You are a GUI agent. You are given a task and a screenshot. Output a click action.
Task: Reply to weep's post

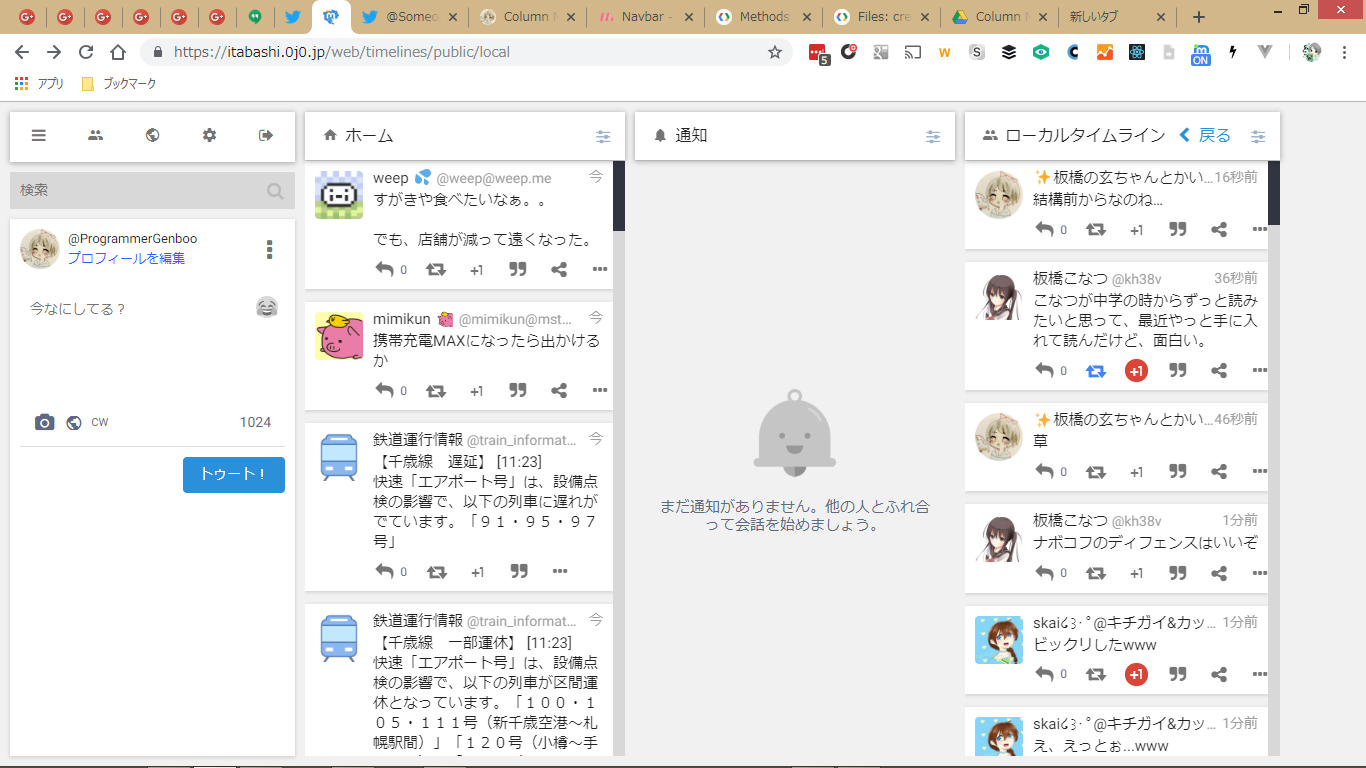384,269
